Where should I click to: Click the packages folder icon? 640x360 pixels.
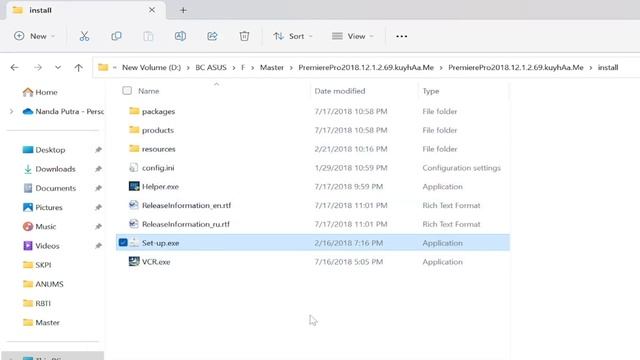point(134,111)
